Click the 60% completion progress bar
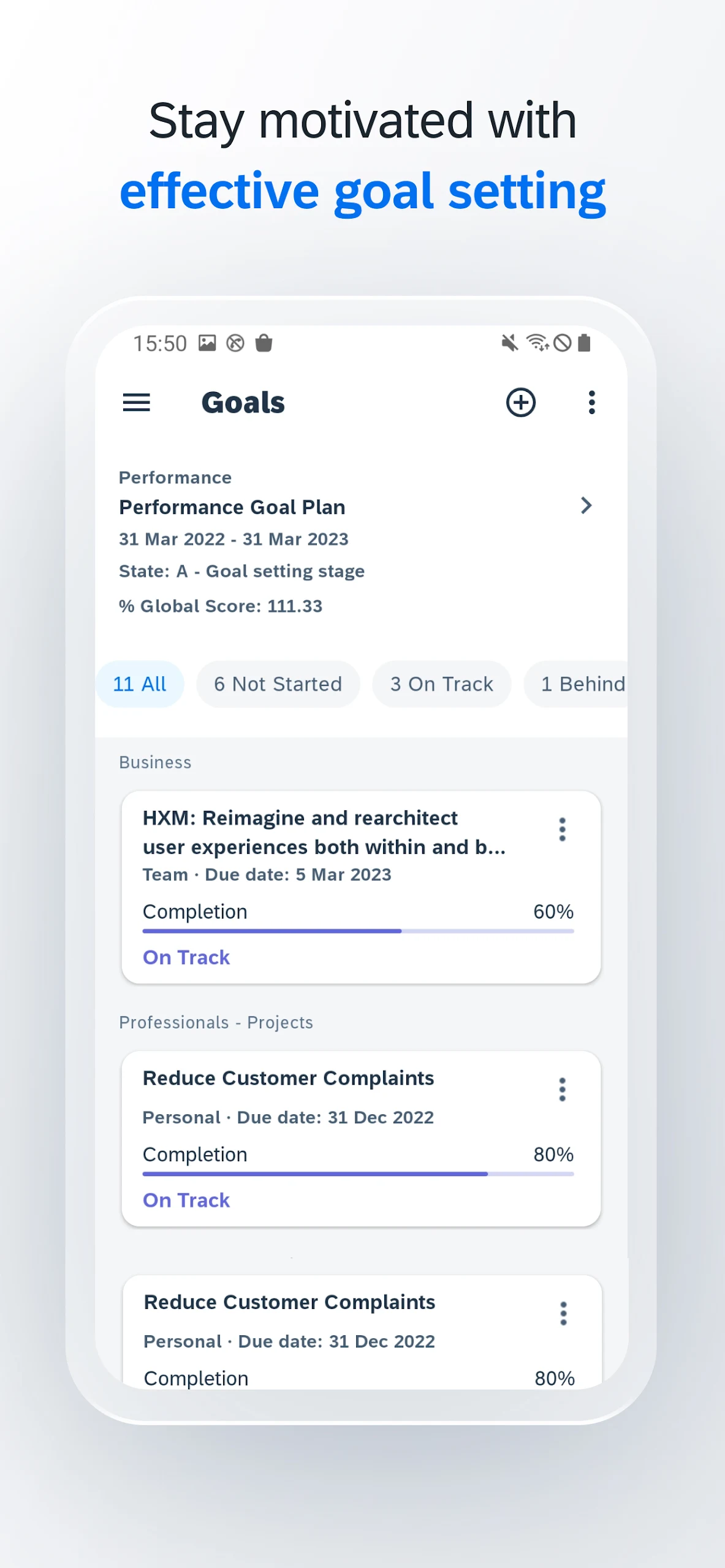 (x=358, y=931)
